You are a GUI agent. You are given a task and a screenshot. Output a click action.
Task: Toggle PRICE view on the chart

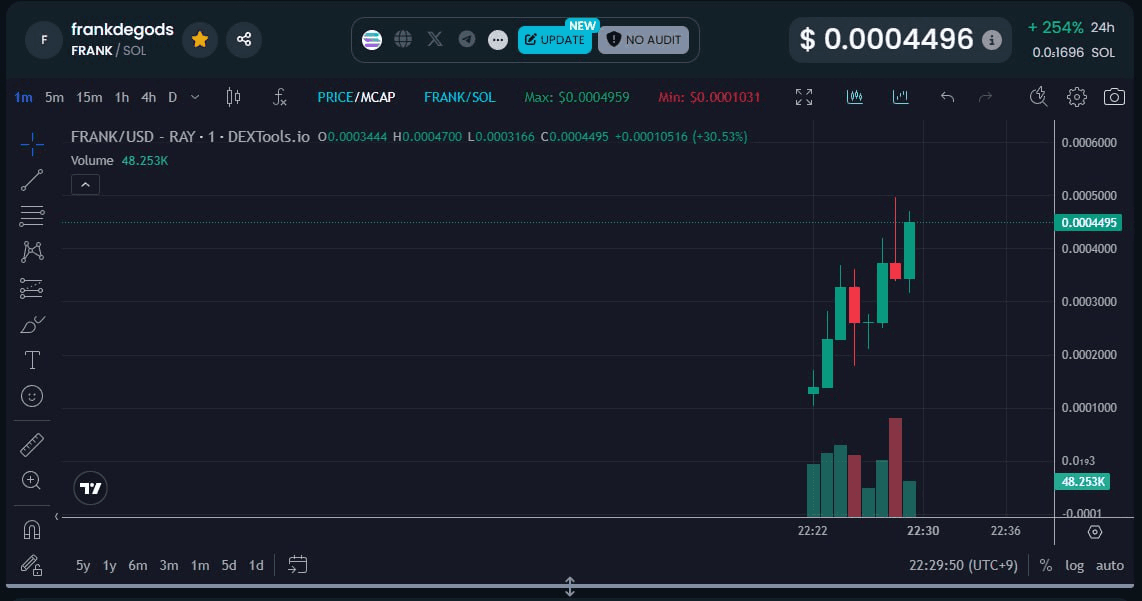click(335, 97)
